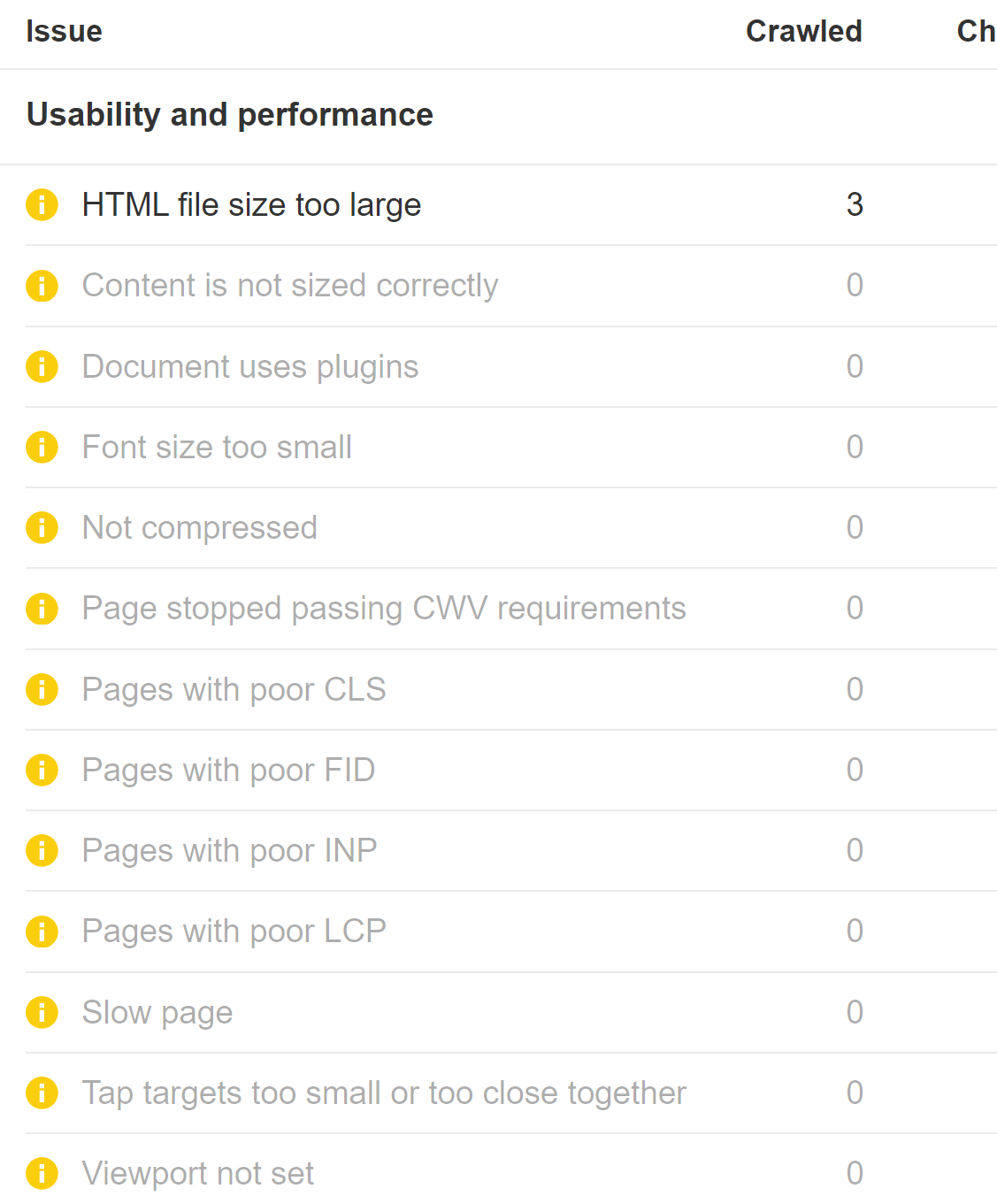Select the Pages with poor LCP issue row
The width and height of the screenshot is (997, 1204).
(x=234, y=931)
